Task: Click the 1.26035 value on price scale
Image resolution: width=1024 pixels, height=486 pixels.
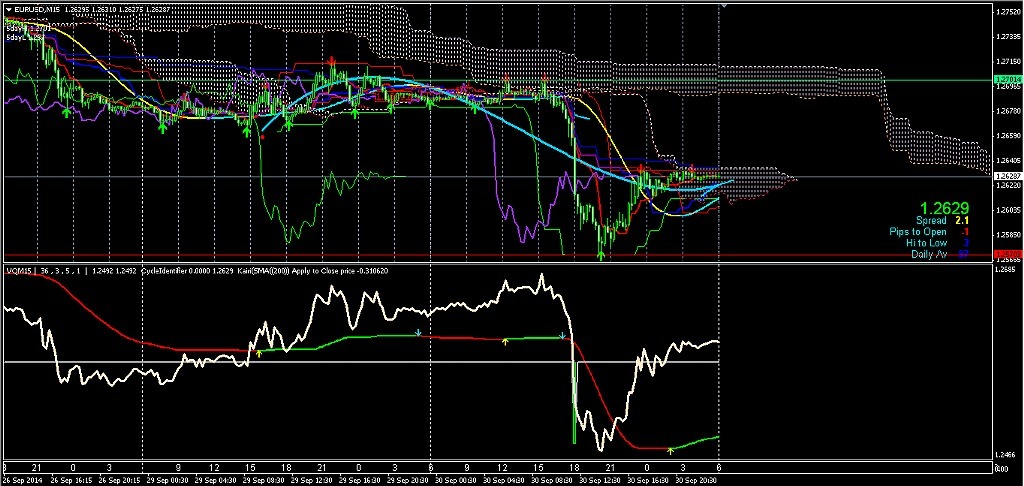Action: point(1010,210)
